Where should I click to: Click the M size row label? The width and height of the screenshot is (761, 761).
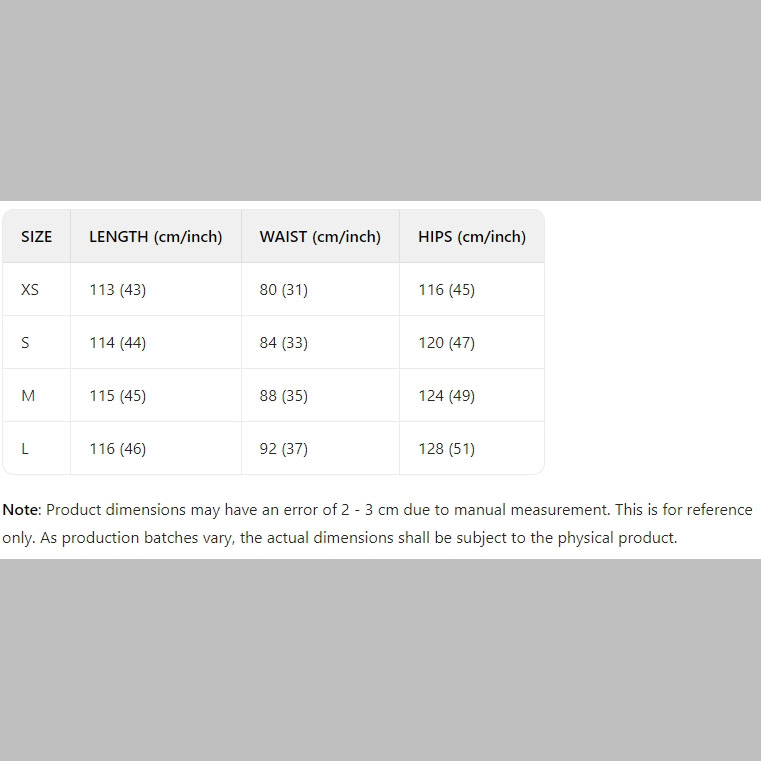28,396
